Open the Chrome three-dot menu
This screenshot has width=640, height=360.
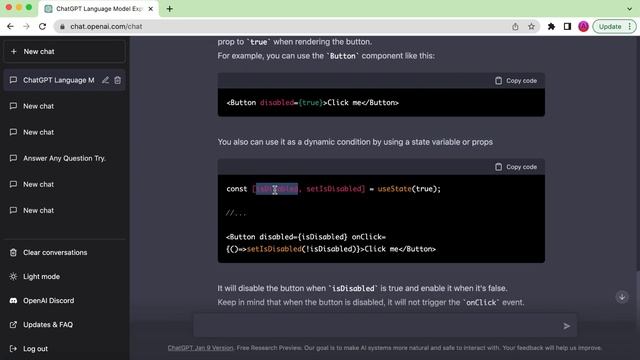tap(630, 27)
